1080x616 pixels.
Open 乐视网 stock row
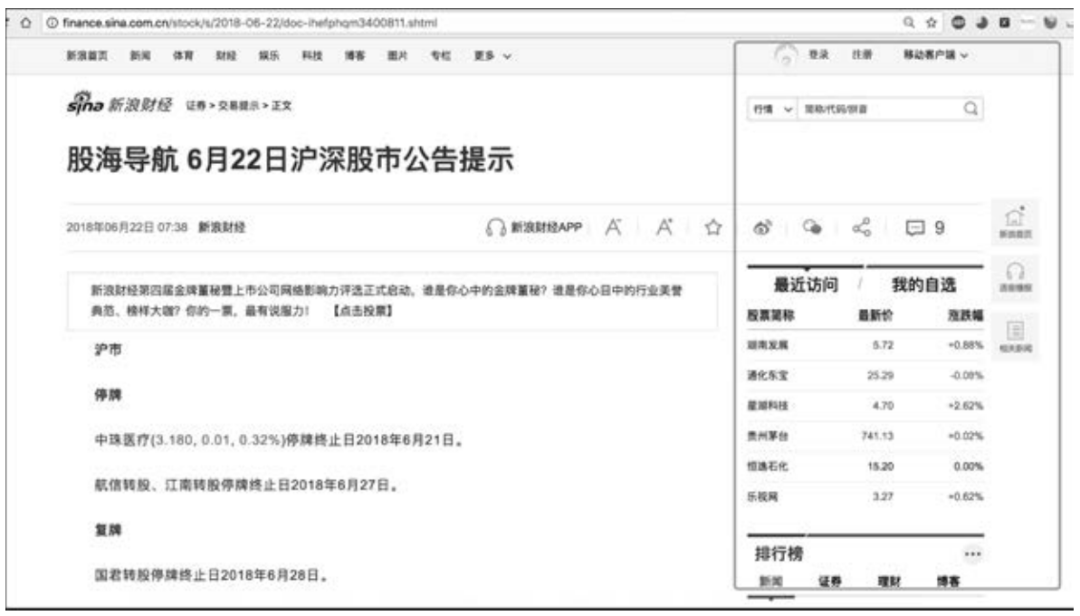[x=865, y=496]
